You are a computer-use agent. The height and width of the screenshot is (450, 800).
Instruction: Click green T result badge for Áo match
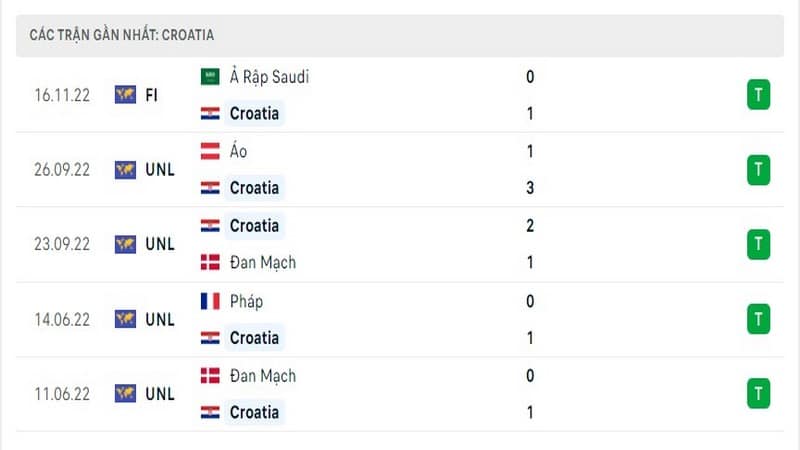click(758, 169)
